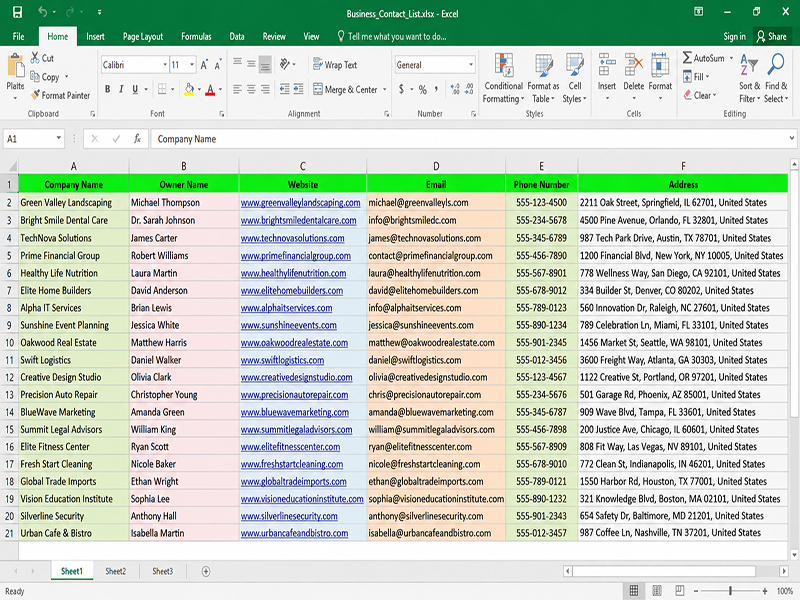Decrease decimal places
Image resolution: width=800 pixels, height=600 pixels.
[x=469, y=89]
